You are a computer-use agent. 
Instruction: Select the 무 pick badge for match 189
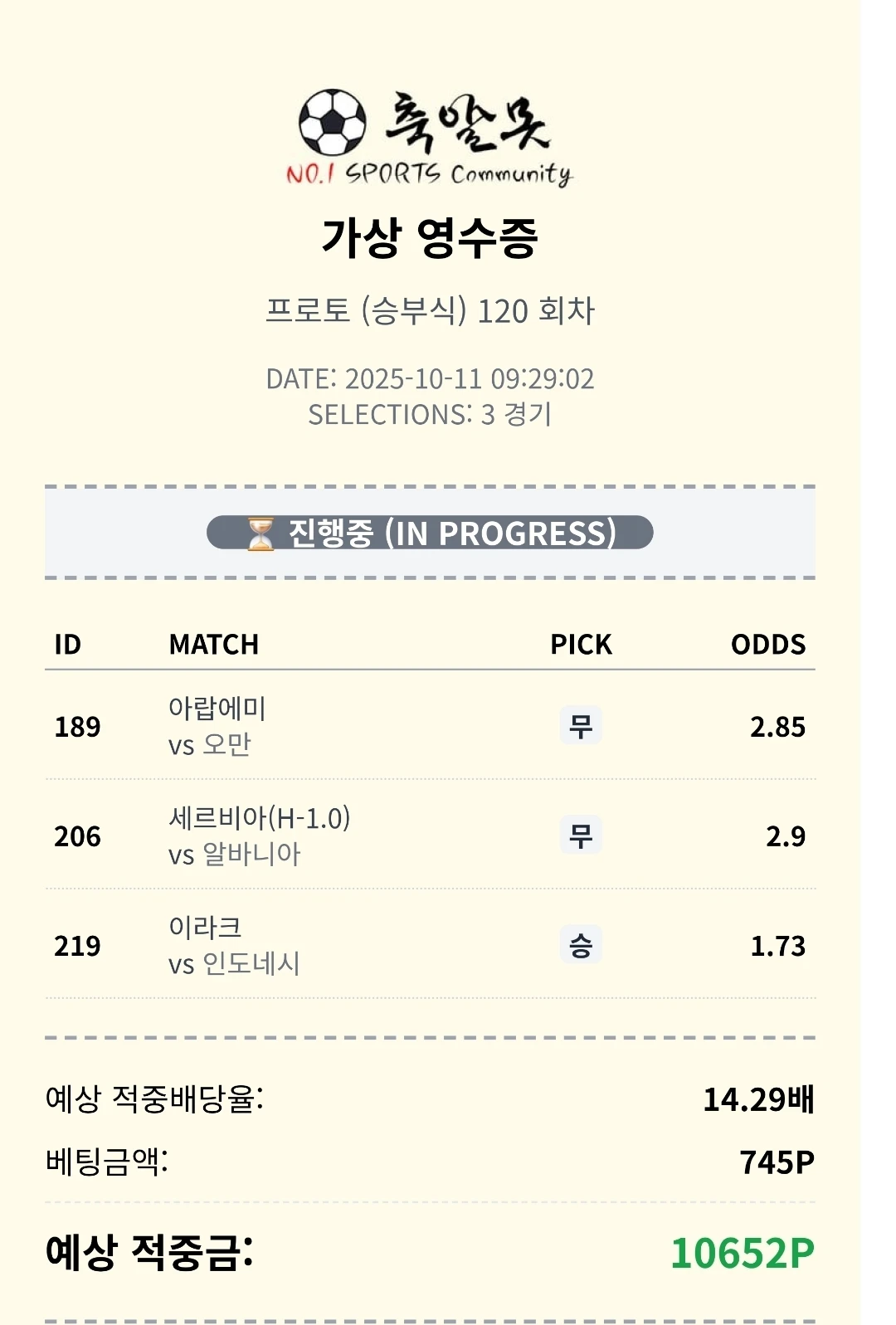[580, 726]
